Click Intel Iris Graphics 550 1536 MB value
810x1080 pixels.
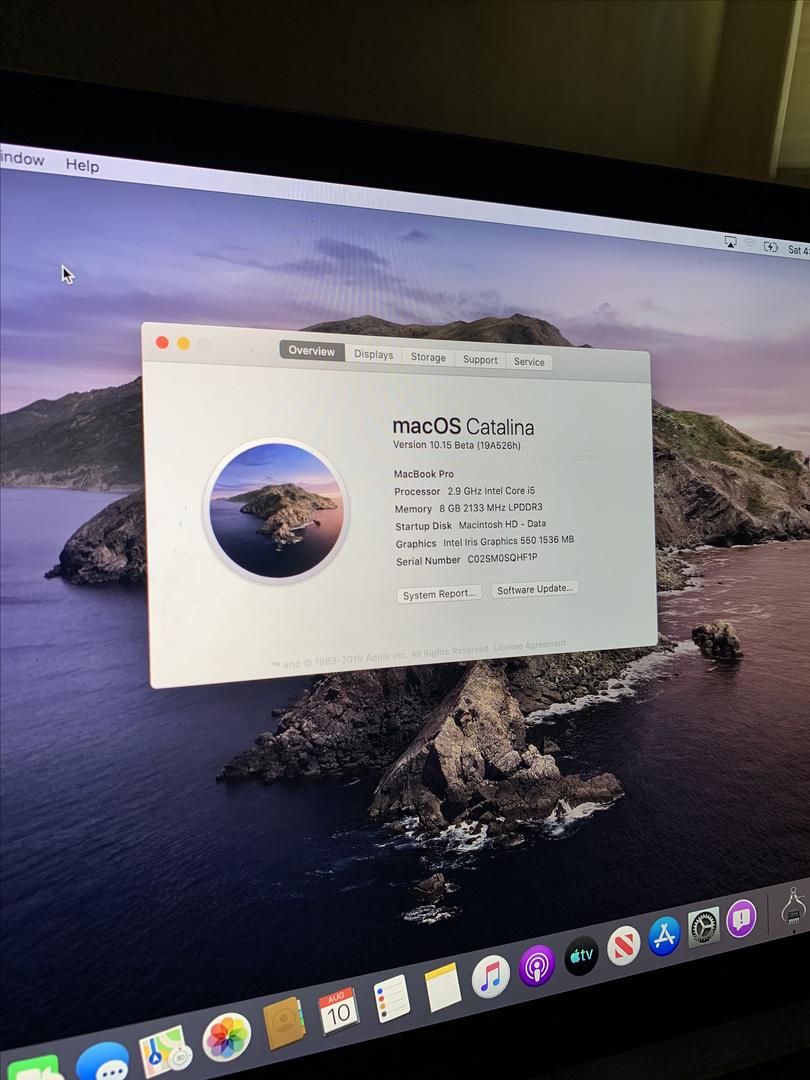[508, 541]
